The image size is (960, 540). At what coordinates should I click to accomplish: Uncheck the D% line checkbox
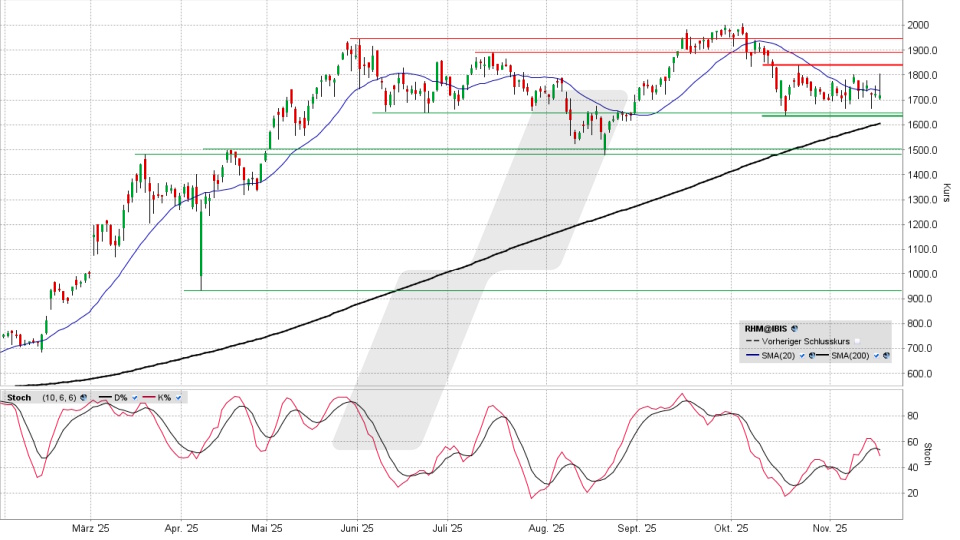[x=135, y=397]
